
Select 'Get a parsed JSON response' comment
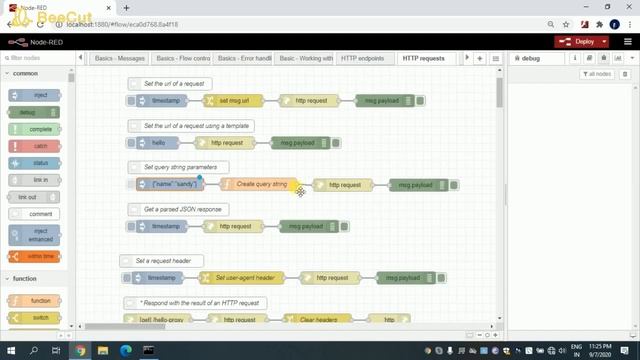tap(178, 209)
